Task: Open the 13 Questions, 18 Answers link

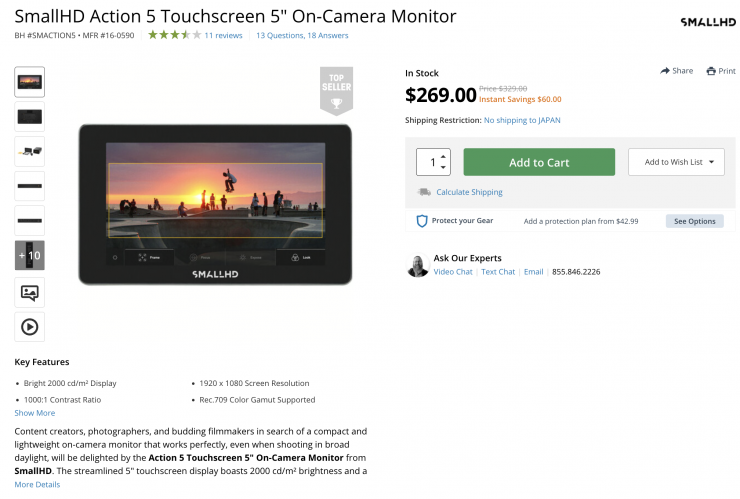Action: pos(302,35)
